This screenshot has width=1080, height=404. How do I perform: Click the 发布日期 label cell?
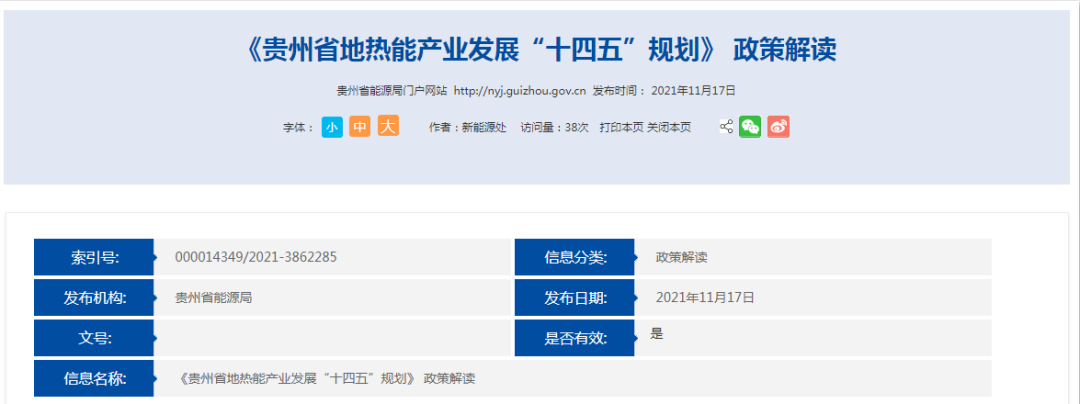click(x=575, y=298)
